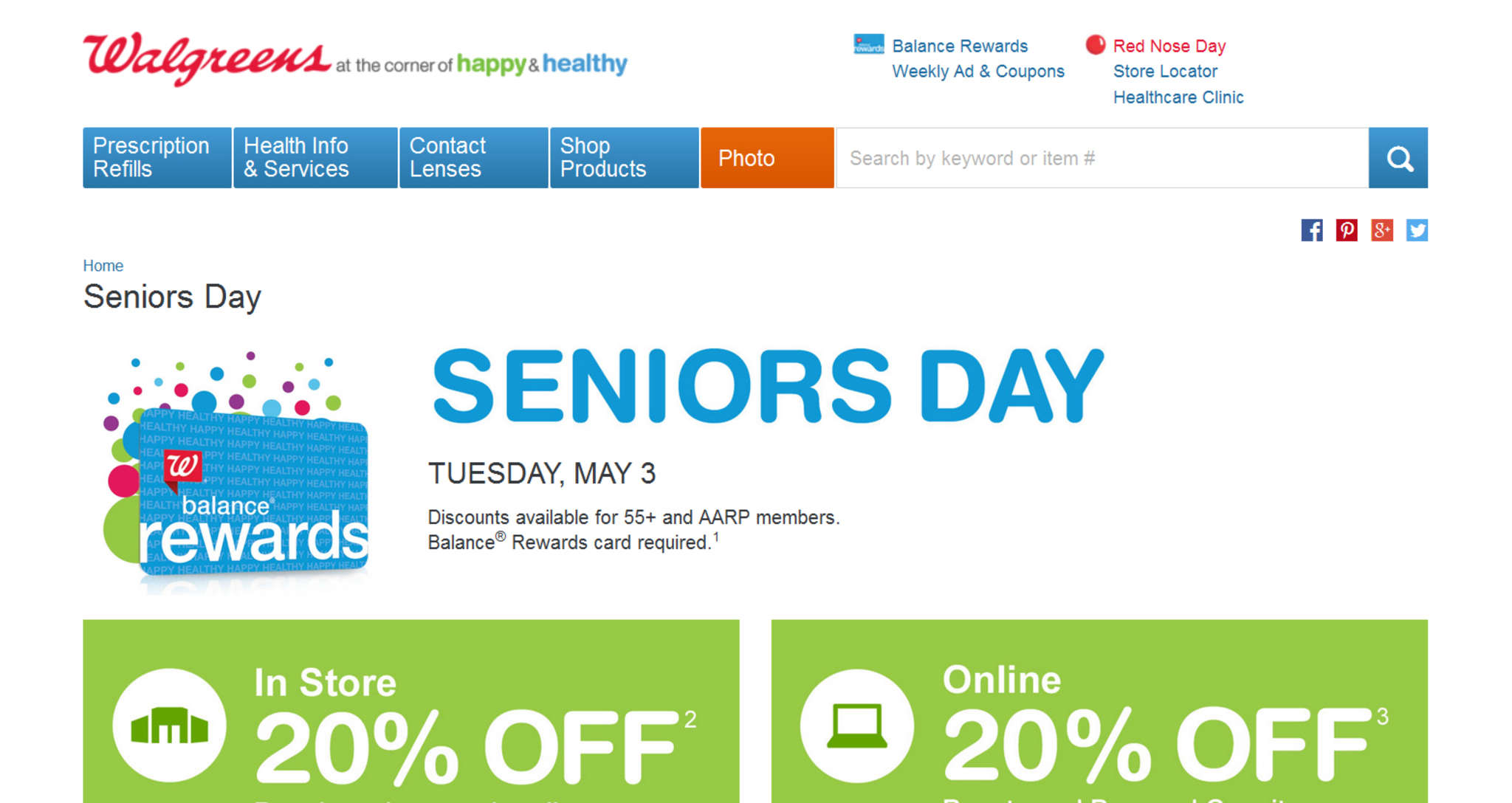1512x803 pixels.
Task: Open the Facebook share icon
Action: [x=1311, y=230]
